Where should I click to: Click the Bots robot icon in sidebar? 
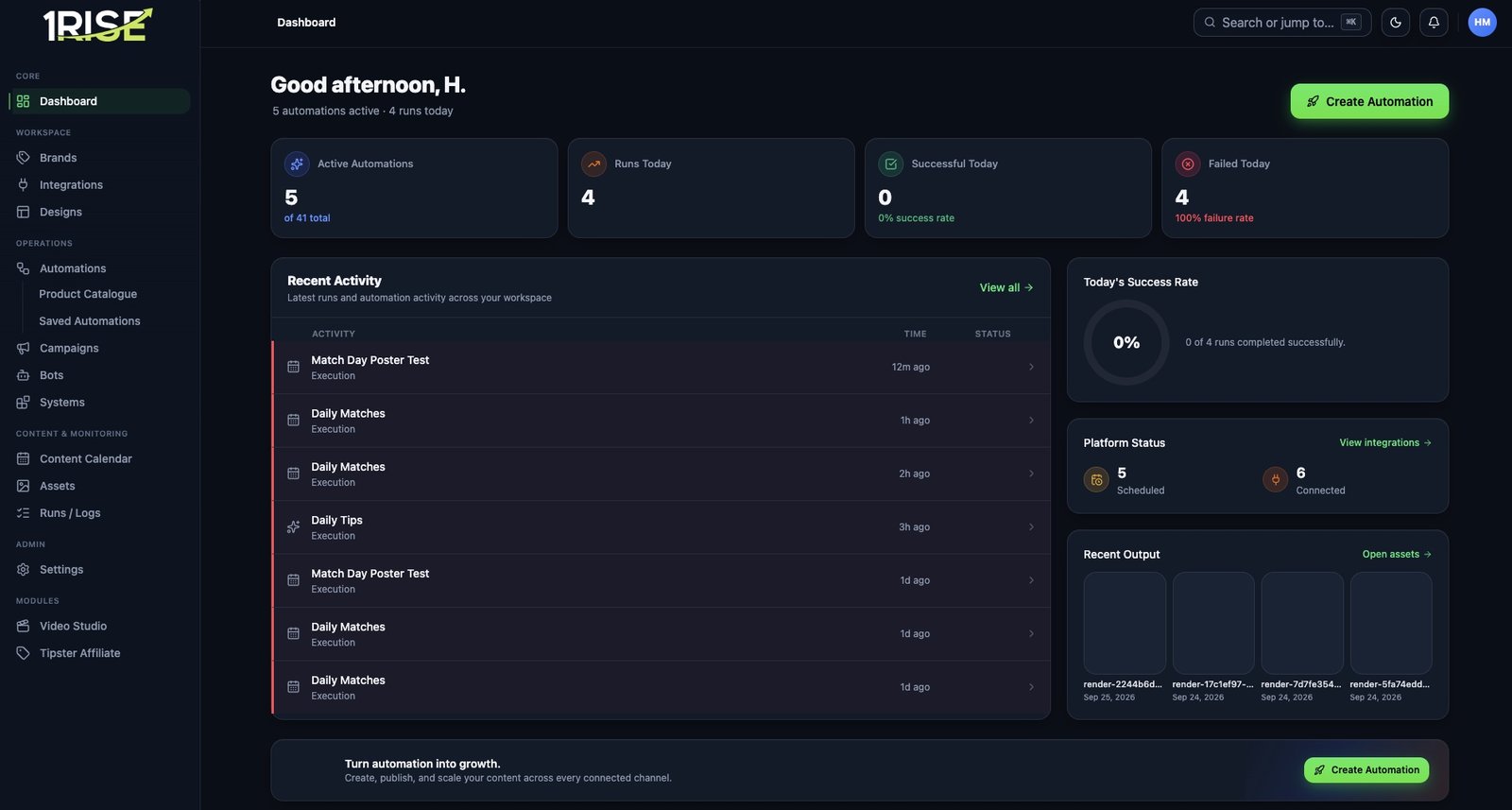point(23,375)
